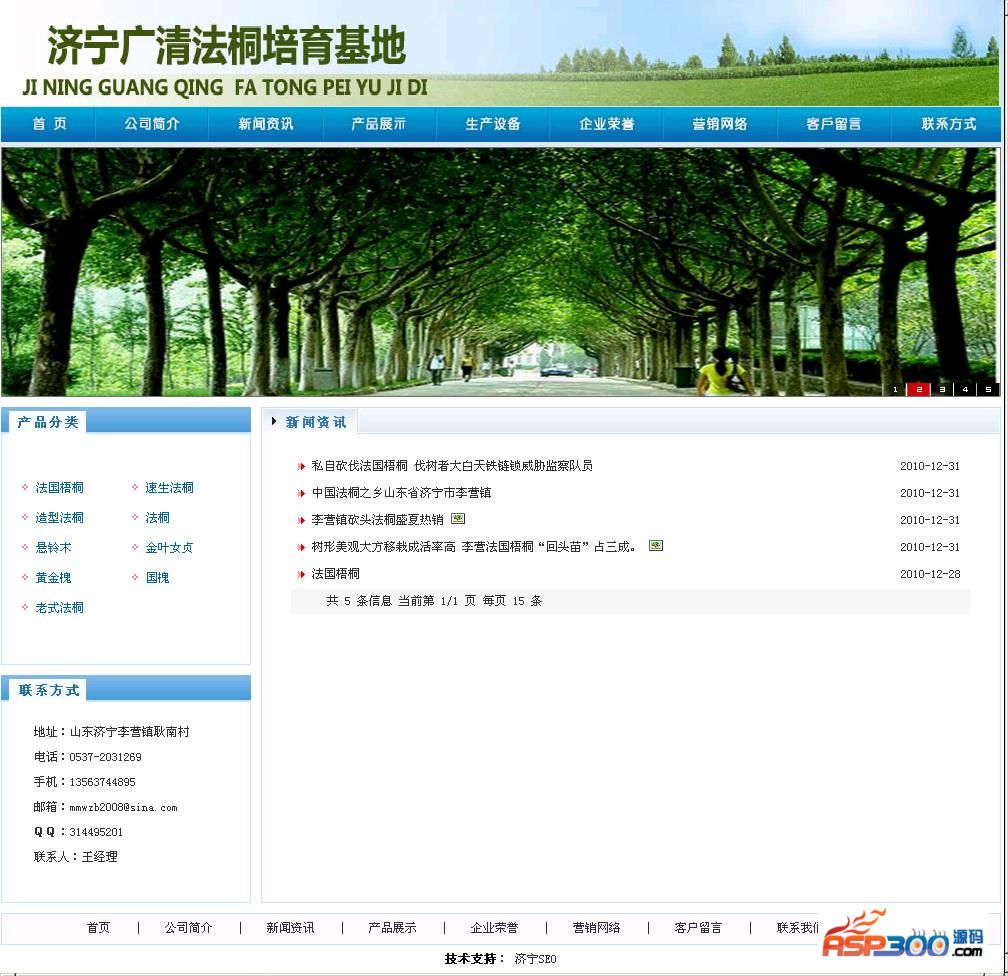Open news article 中国法桐之乡山东省济宁市李营镇
Image resolution: width=1008 pixels, height=976 pixels.
[x=401, y=493]
